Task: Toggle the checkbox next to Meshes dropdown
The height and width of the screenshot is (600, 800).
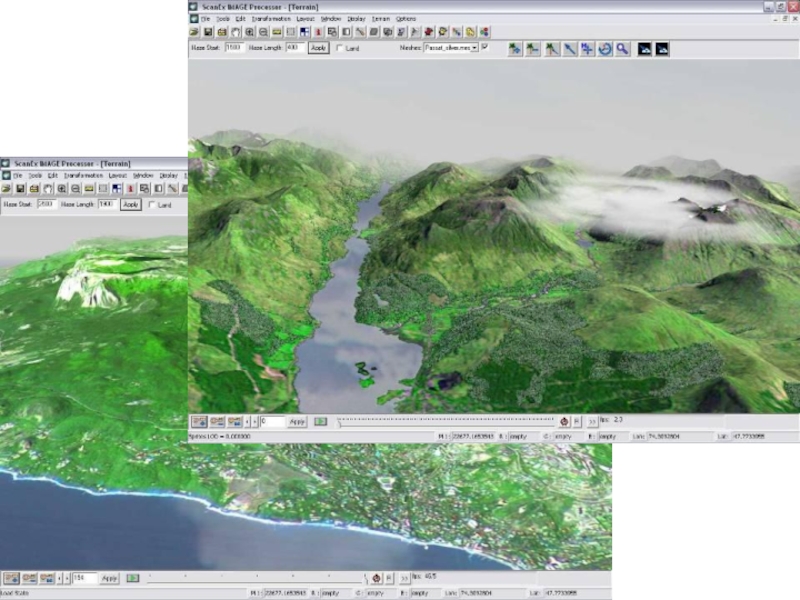Action: (x=485, y=47)
